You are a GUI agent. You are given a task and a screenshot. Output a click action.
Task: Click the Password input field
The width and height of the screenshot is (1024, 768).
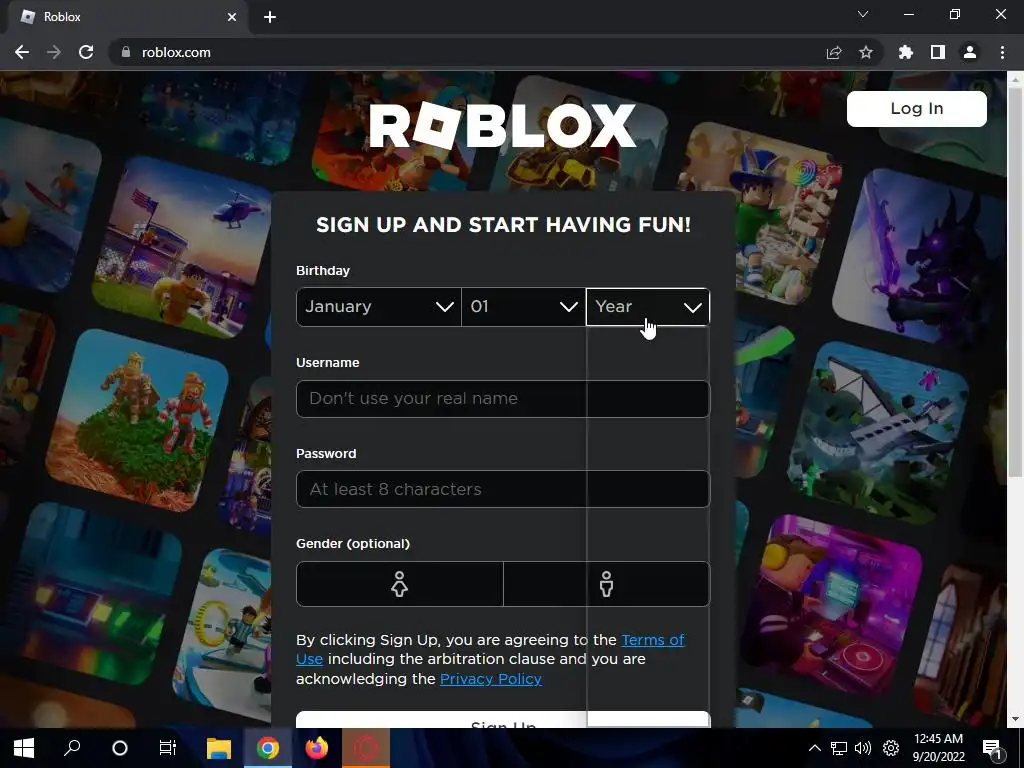pyautogui.click(x=503, y=489)
